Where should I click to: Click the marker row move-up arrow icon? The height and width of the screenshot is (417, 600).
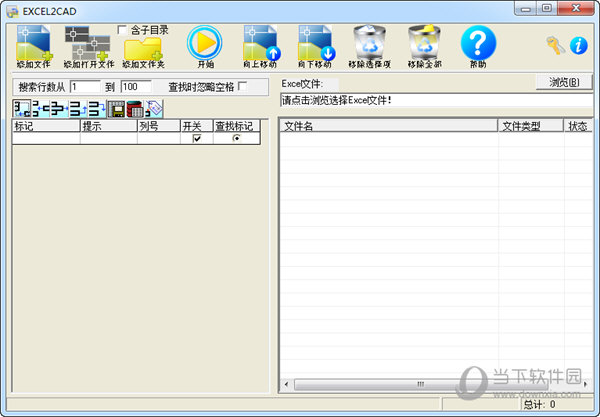[78, 109]
